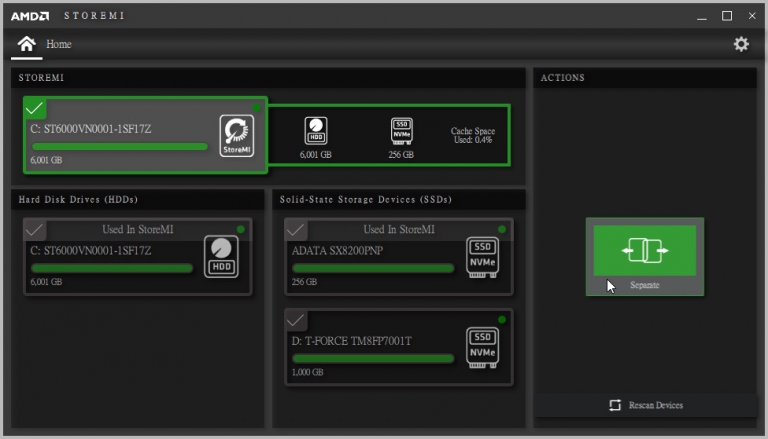Click the T-FORCE TM8FP7001T usage bar
Screen dimensions: 768x439
coord(373,359)
